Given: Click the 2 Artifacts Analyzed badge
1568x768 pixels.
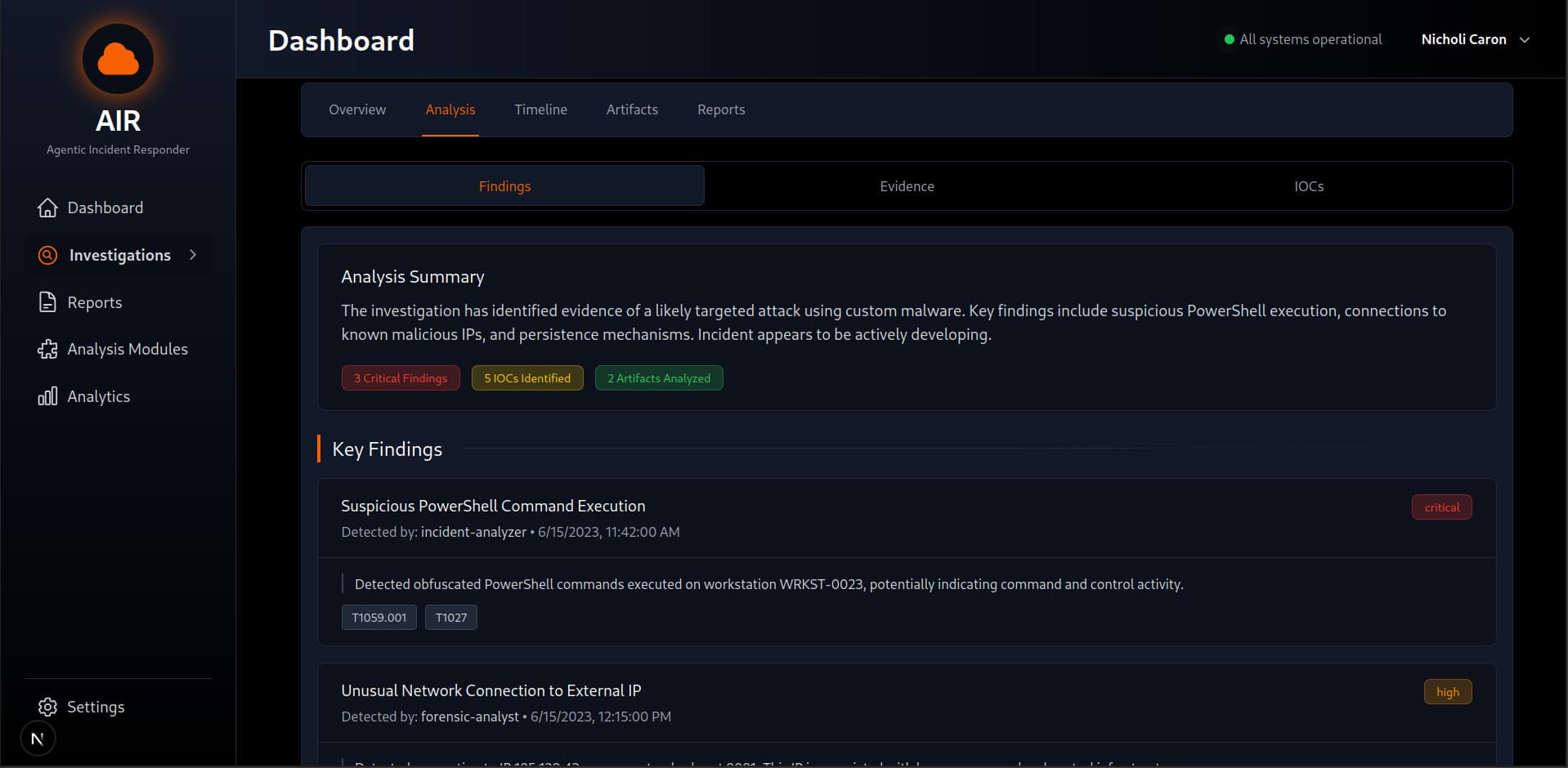Looking at the screenshot, I should click(x=659, y=378).
